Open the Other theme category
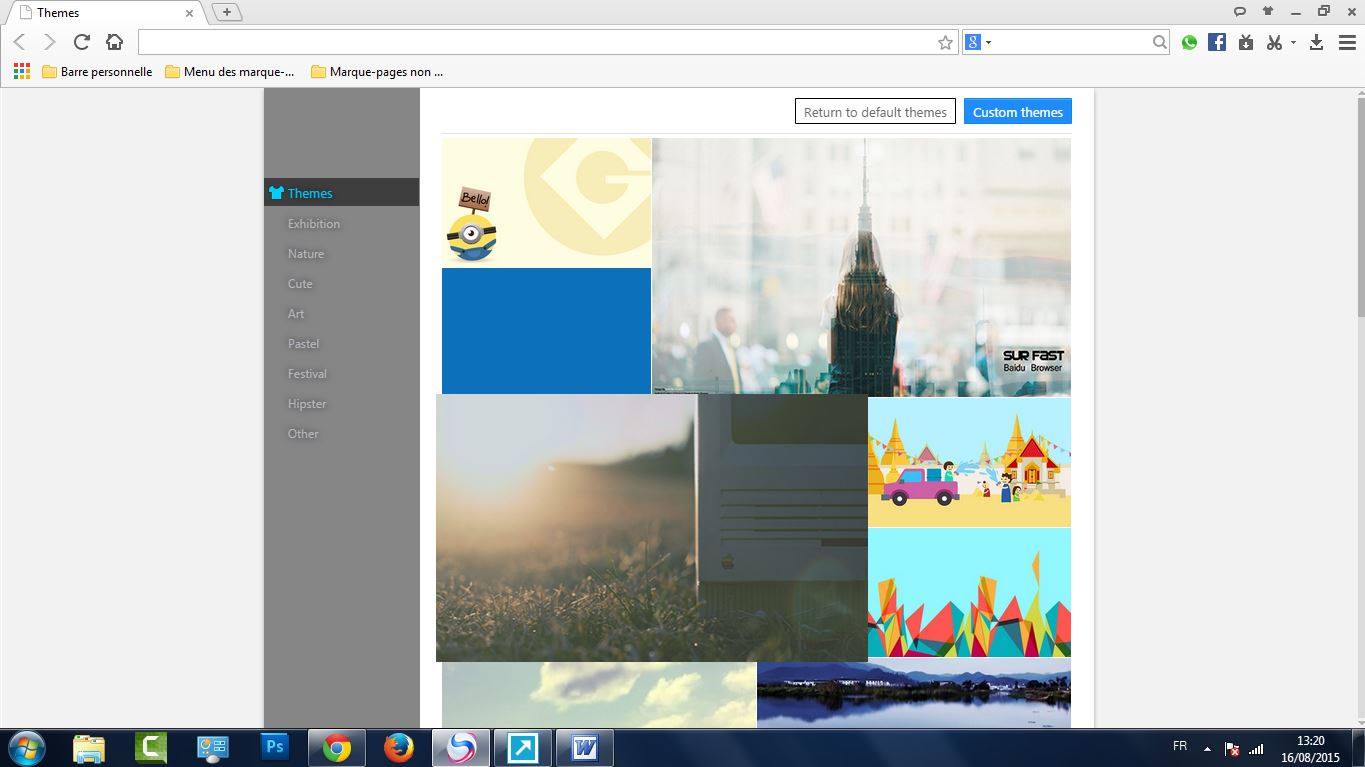Viewport: 1365px width, 767px height. pyautogui.click(x=303, y=434)
